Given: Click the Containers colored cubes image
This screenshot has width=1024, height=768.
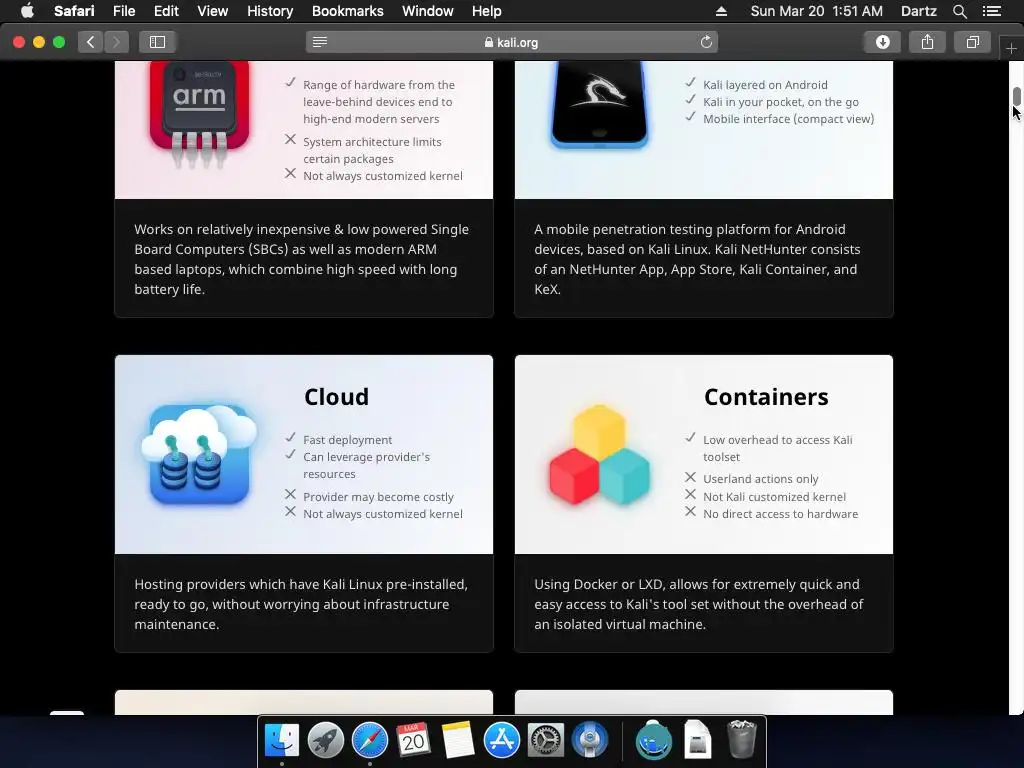Looking at the screenshot, I should click(x=600, y=455).
